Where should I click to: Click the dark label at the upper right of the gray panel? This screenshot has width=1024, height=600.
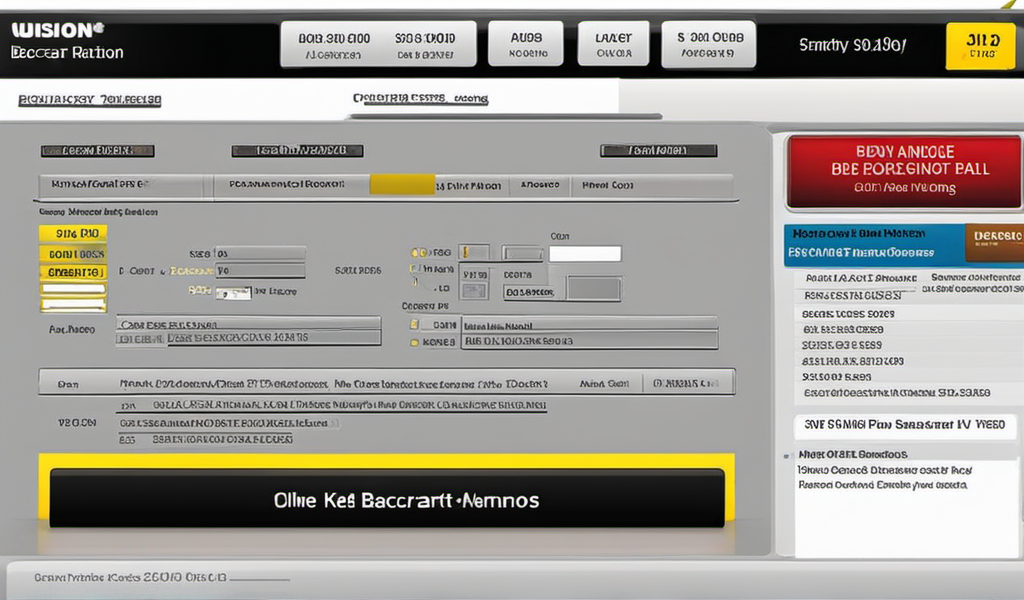[x=658, y=151]
